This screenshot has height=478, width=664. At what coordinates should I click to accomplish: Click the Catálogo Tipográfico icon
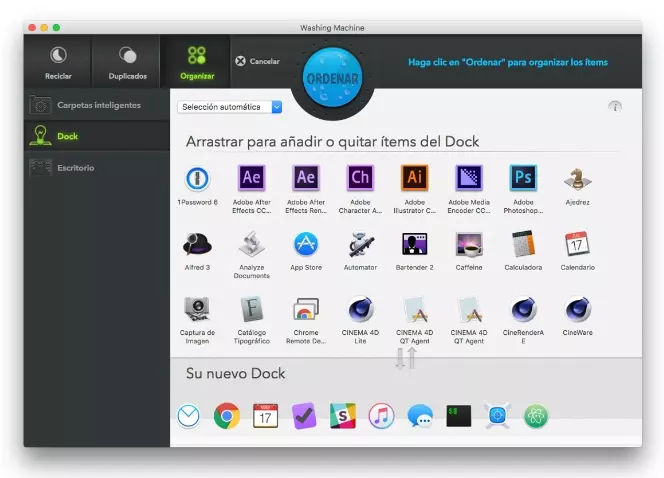pyautogui.click(x=252, y=309)
